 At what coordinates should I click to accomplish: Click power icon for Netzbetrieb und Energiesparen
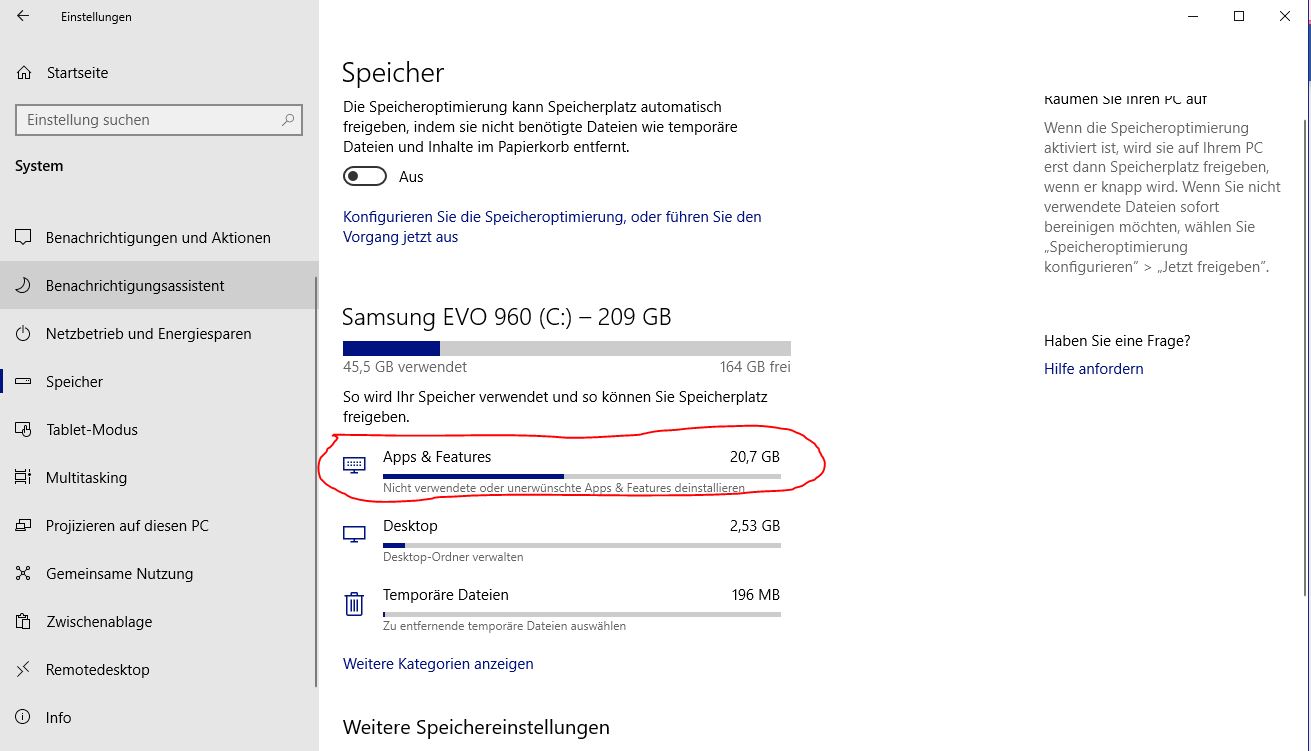[x=24, y=334]
